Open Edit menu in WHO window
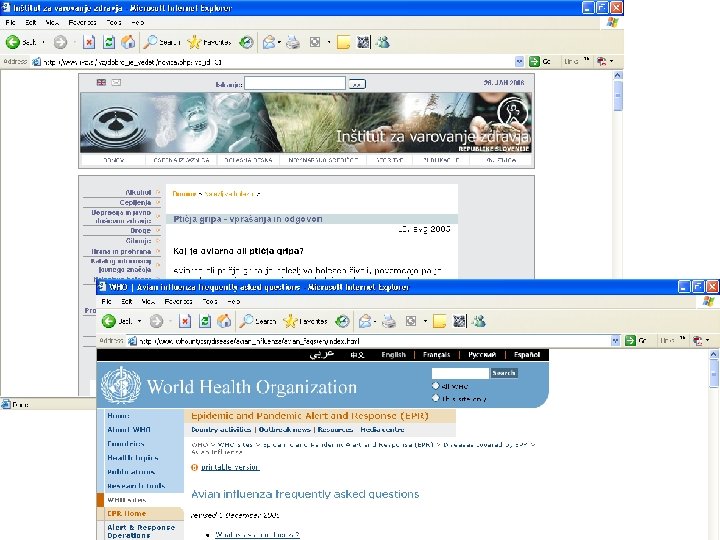 coord(127,302)
